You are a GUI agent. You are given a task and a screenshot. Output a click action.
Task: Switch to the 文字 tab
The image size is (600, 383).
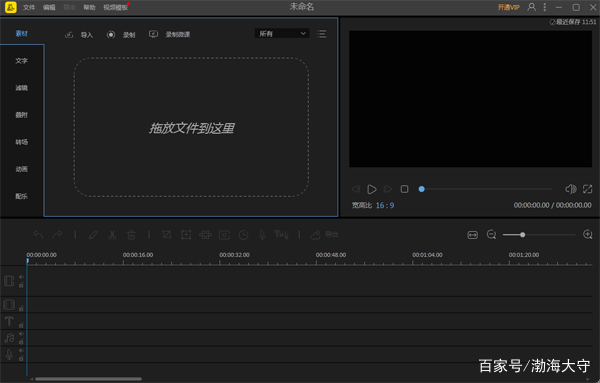pyautogui.click(x=21, y=61)
